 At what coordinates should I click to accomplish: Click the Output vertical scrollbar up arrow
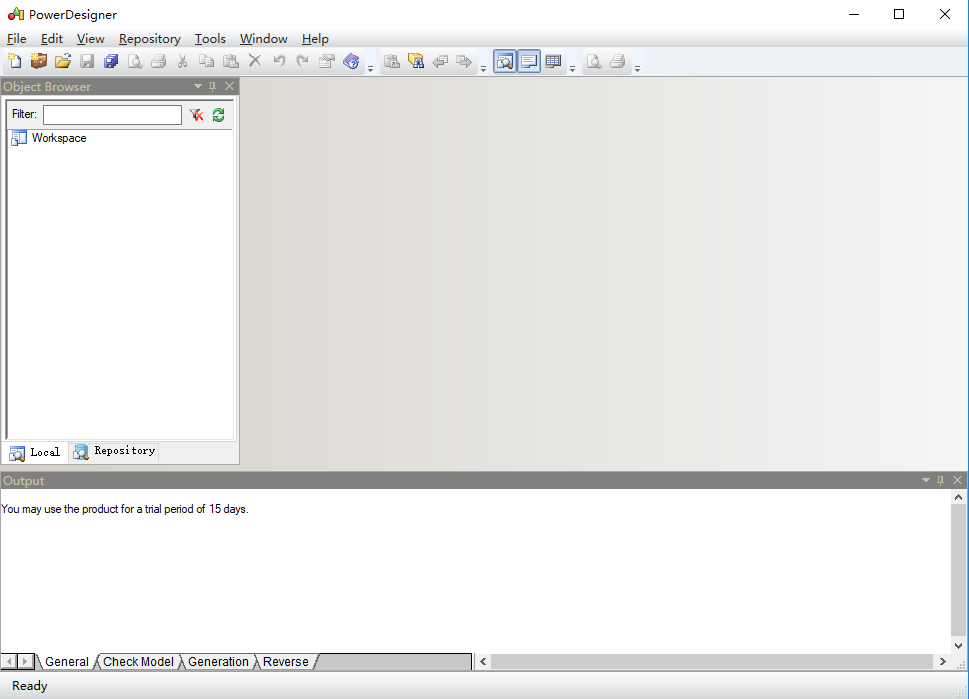pyautogui.click(x=958, y=498)
